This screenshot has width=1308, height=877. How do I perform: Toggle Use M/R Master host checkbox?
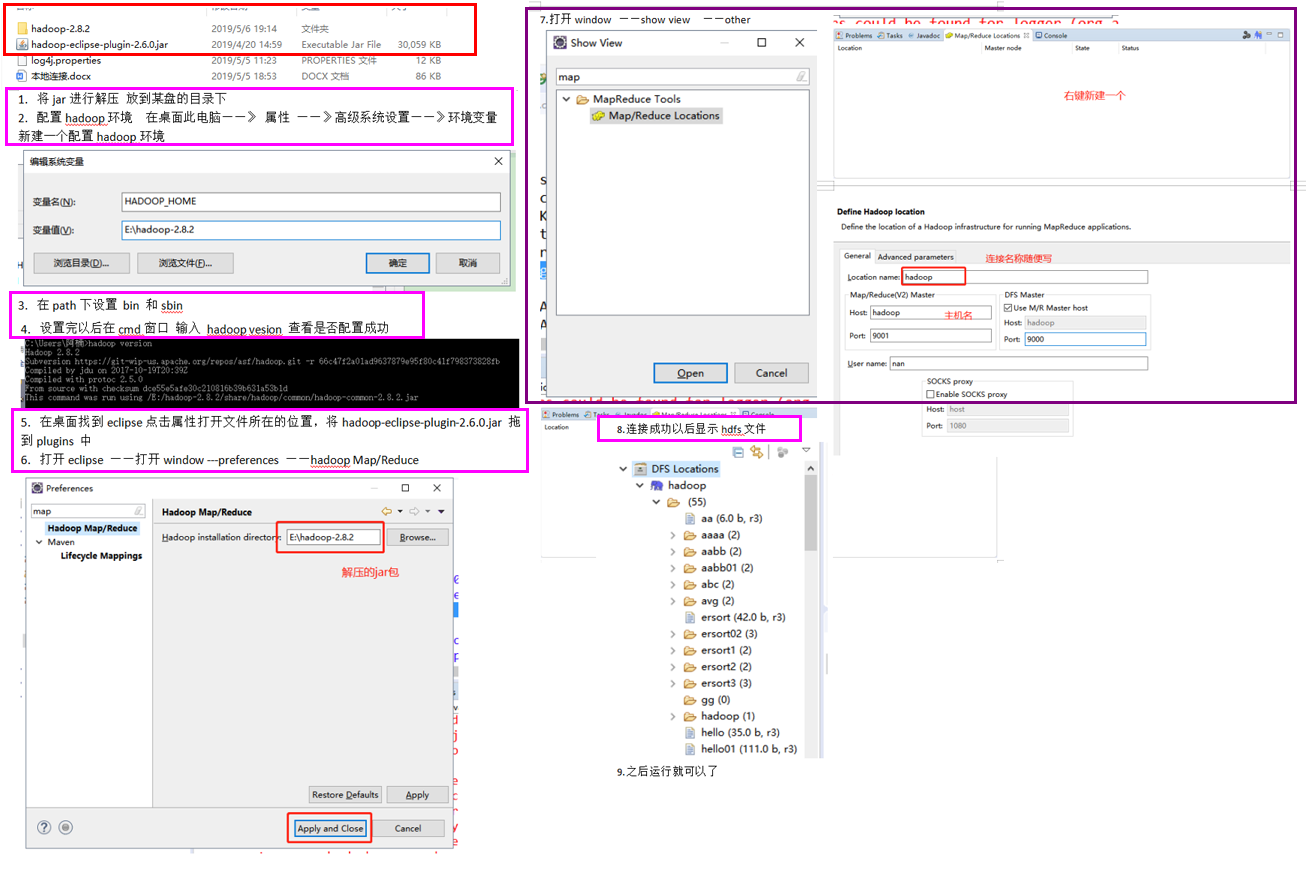point(1008,308)
